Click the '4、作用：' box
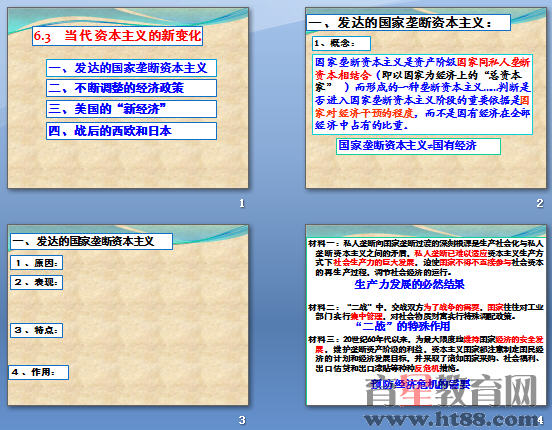 pyautogui.click(x=38, y=372)
